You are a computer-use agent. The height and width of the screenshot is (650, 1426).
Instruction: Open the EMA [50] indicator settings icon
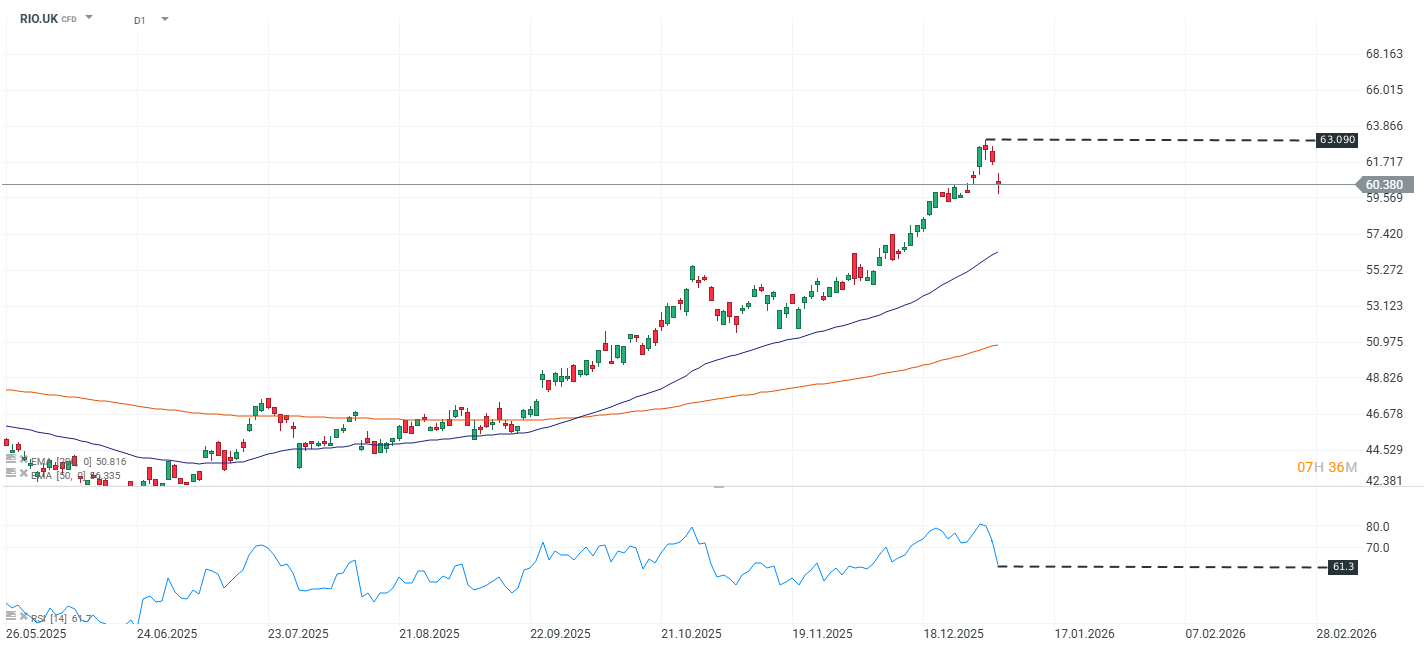10,473
